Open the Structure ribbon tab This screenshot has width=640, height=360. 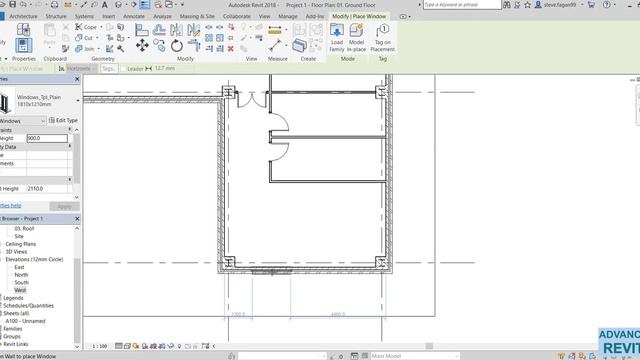pyautogui.click(x=56, y=16)
